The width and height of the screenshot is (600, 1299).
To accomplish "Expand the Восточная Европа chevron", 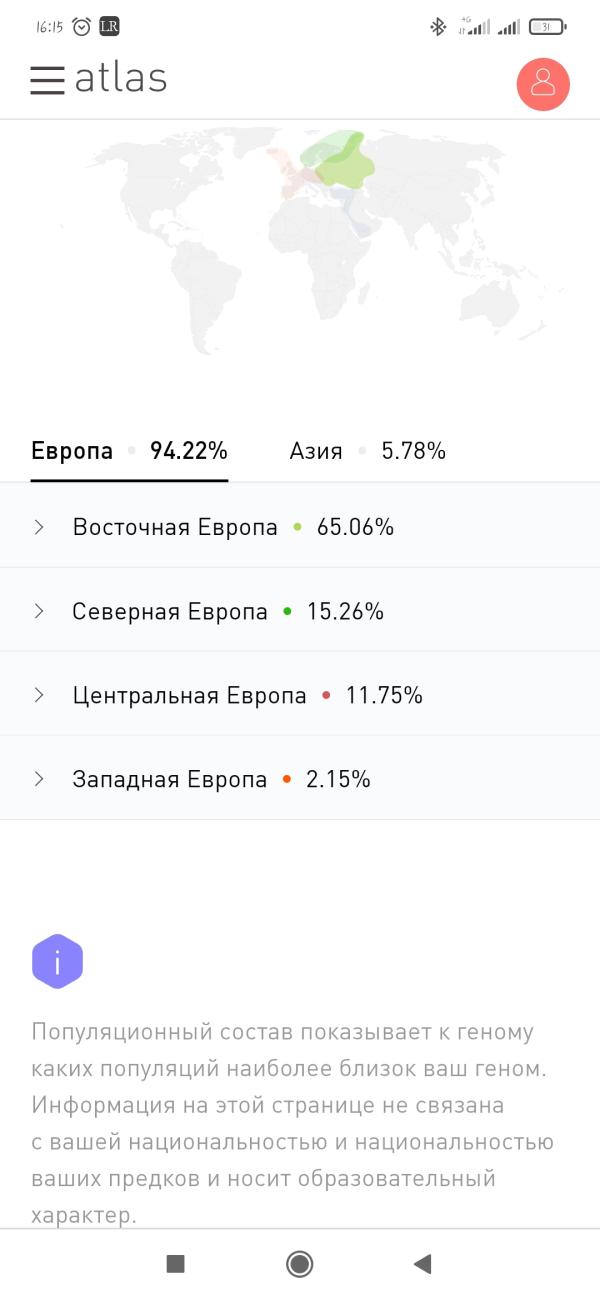I will tap(39, 527).
